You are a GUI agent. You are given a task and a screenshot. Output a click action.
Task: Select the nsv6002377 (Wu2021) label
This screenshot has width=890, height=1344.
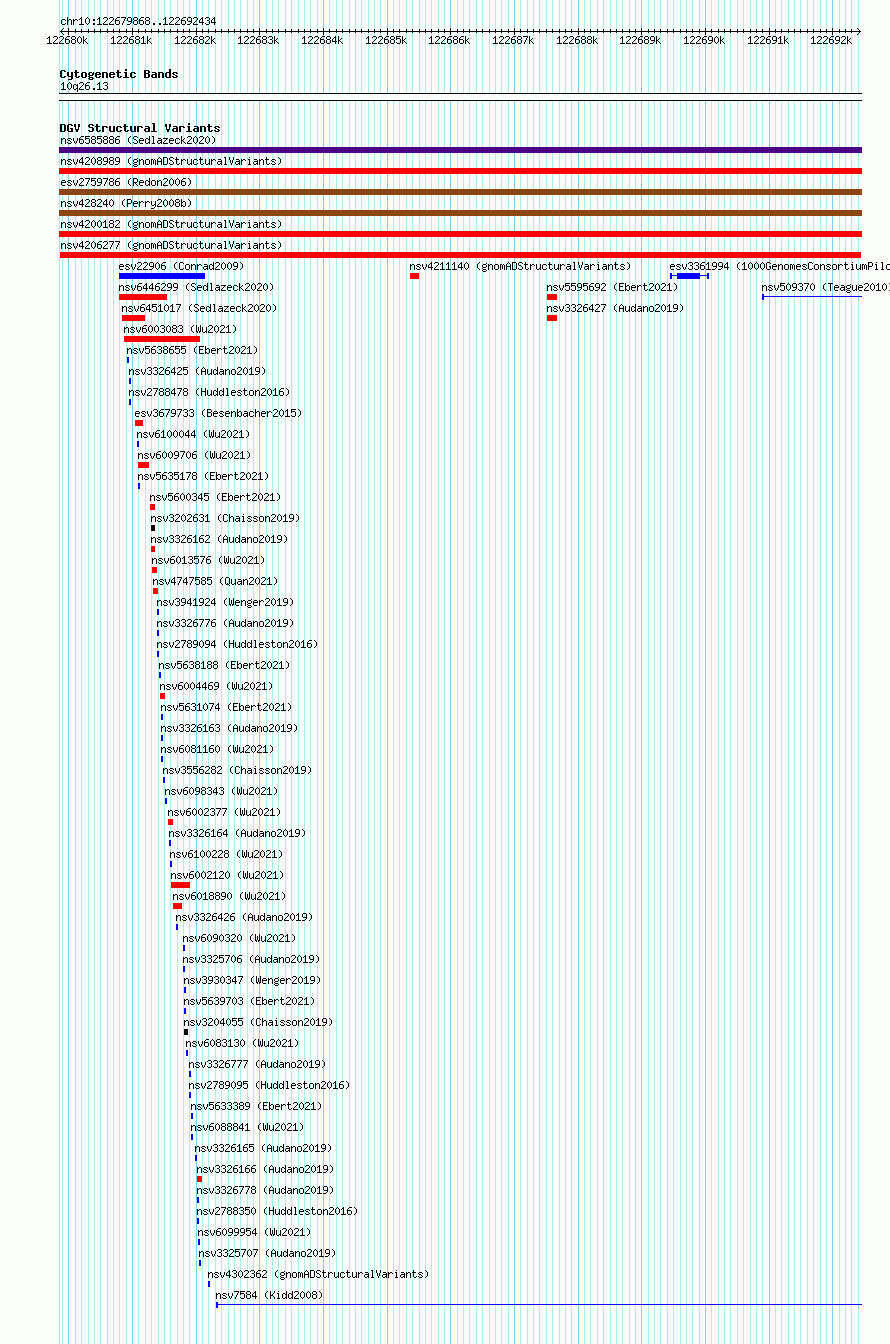(224, 812)
